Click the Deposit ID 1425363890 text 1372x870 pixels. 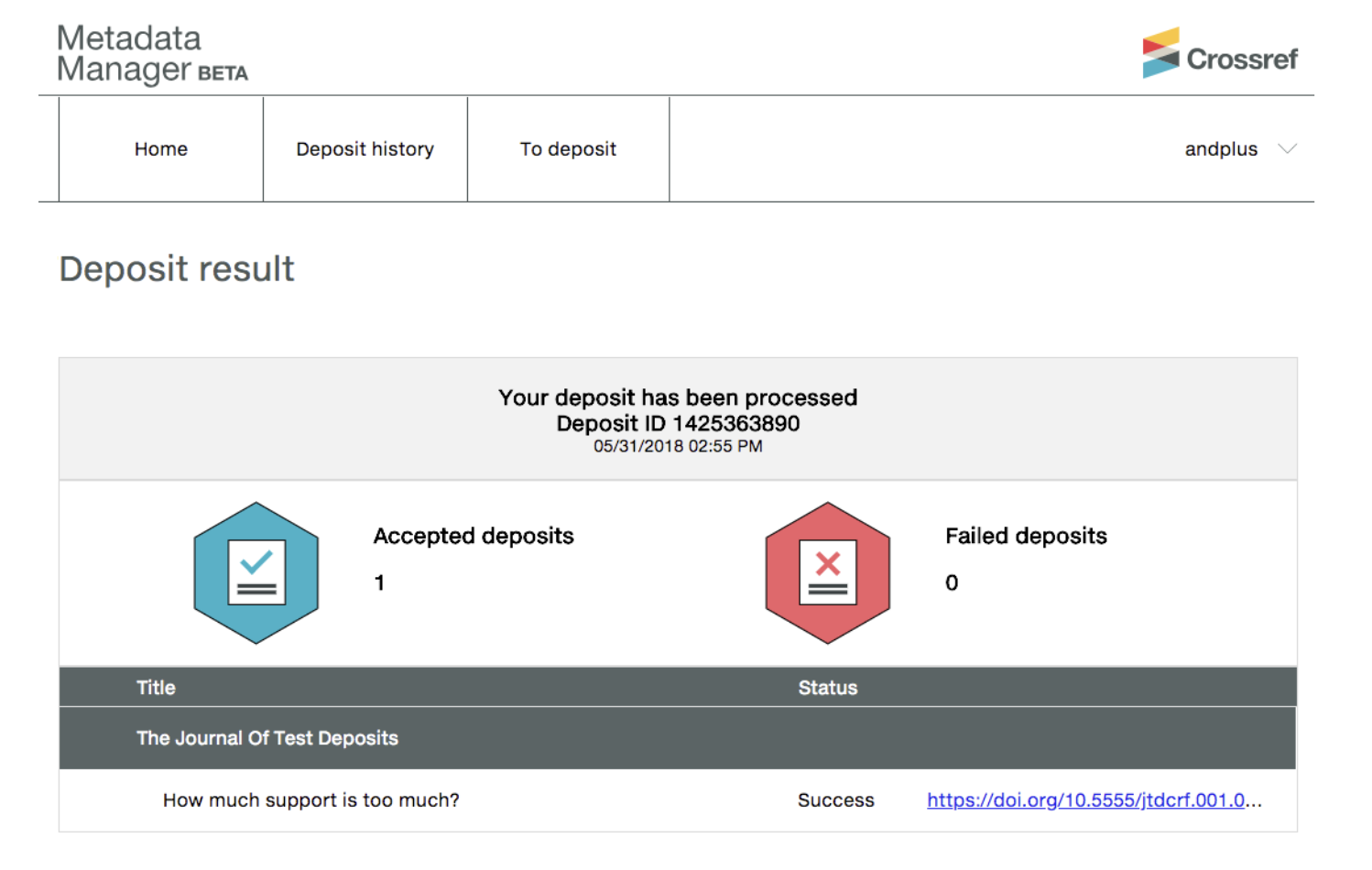tap(677, 423)
